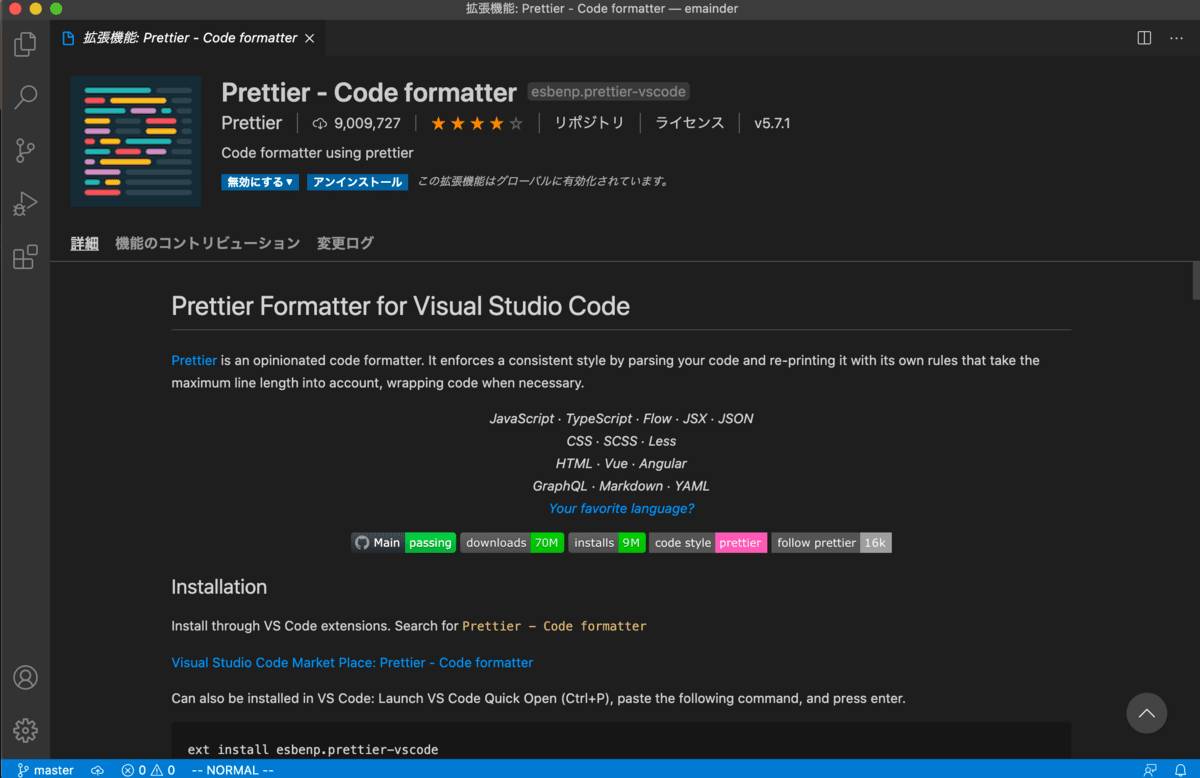Viewport: 1200px width, 778px height.
Task: Open the ライセンス link
Action: [x=690, y=123]
